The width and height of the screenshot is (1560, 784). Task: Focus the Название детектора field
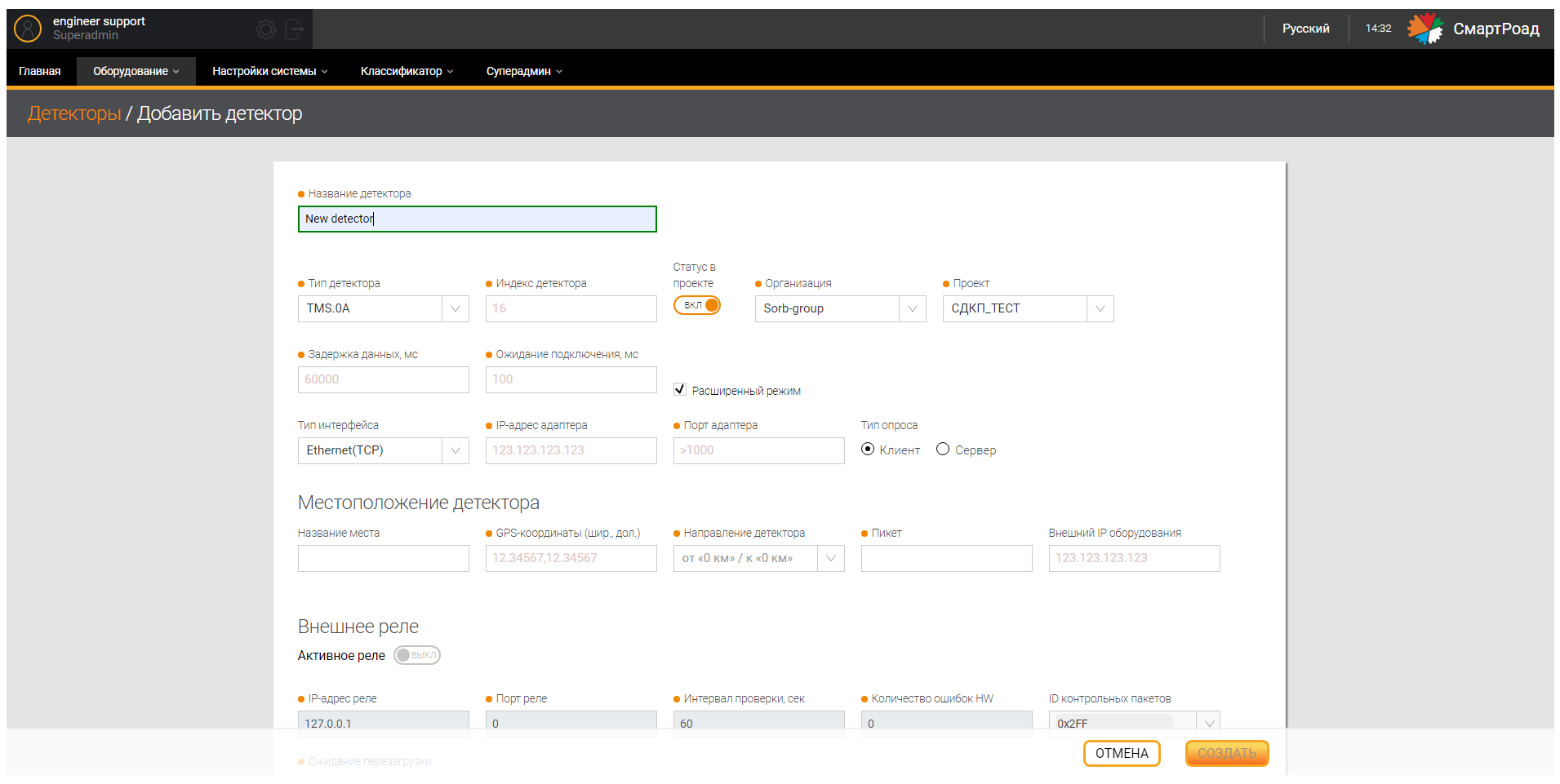click(478, 219)
